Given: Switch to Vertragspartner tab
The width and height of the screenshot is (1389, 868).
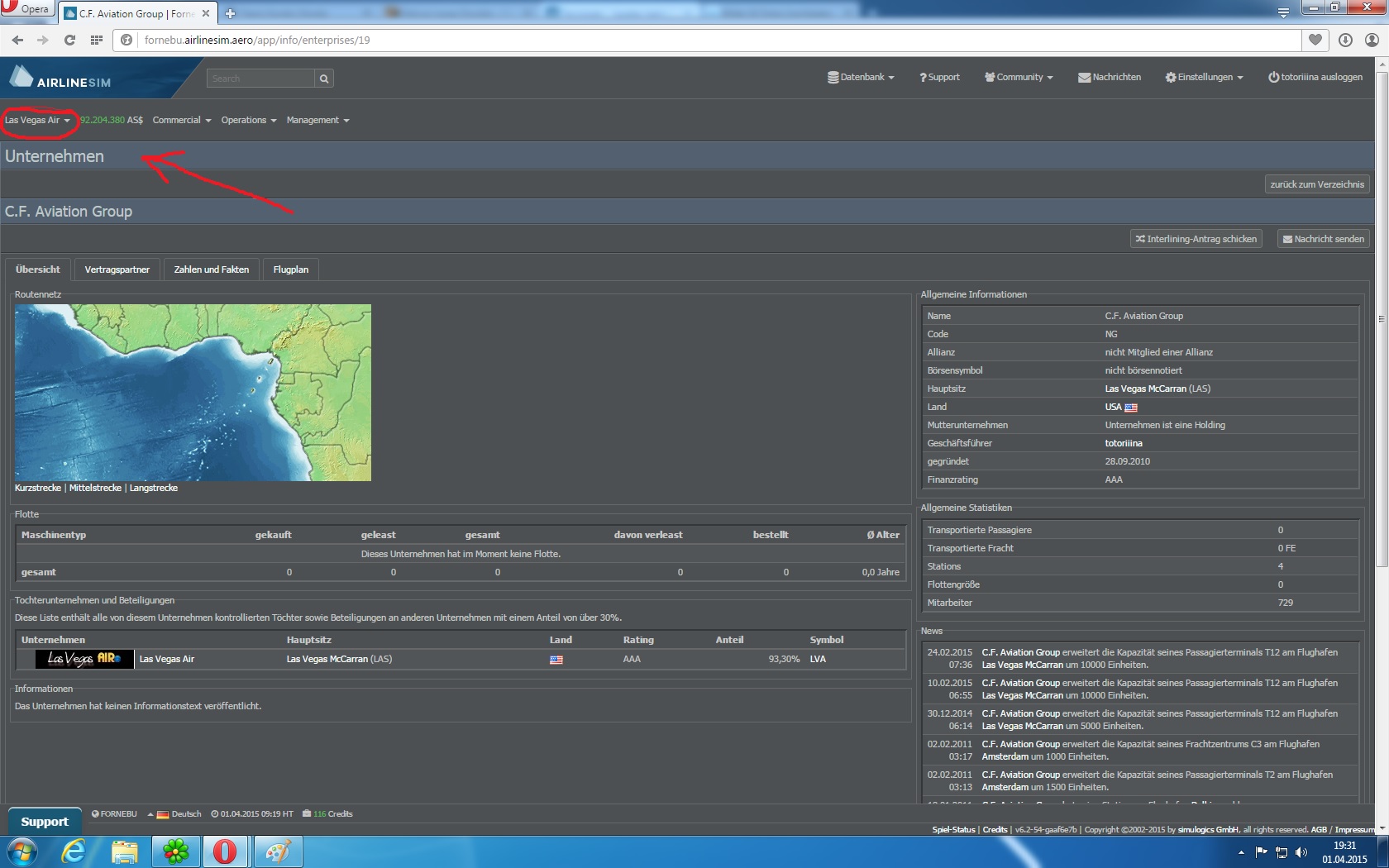Looking at the screenshot, I should point(117,269).
